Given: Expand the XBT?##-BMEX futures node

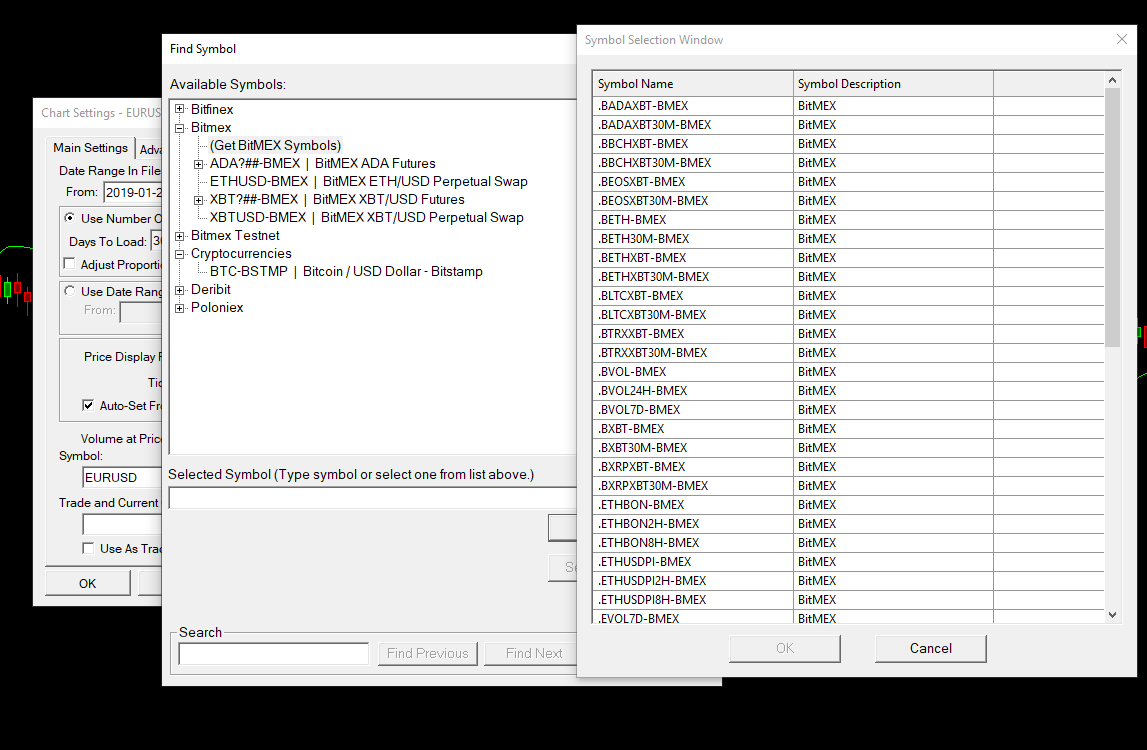Looking at the screenshot, I should 198,200.
